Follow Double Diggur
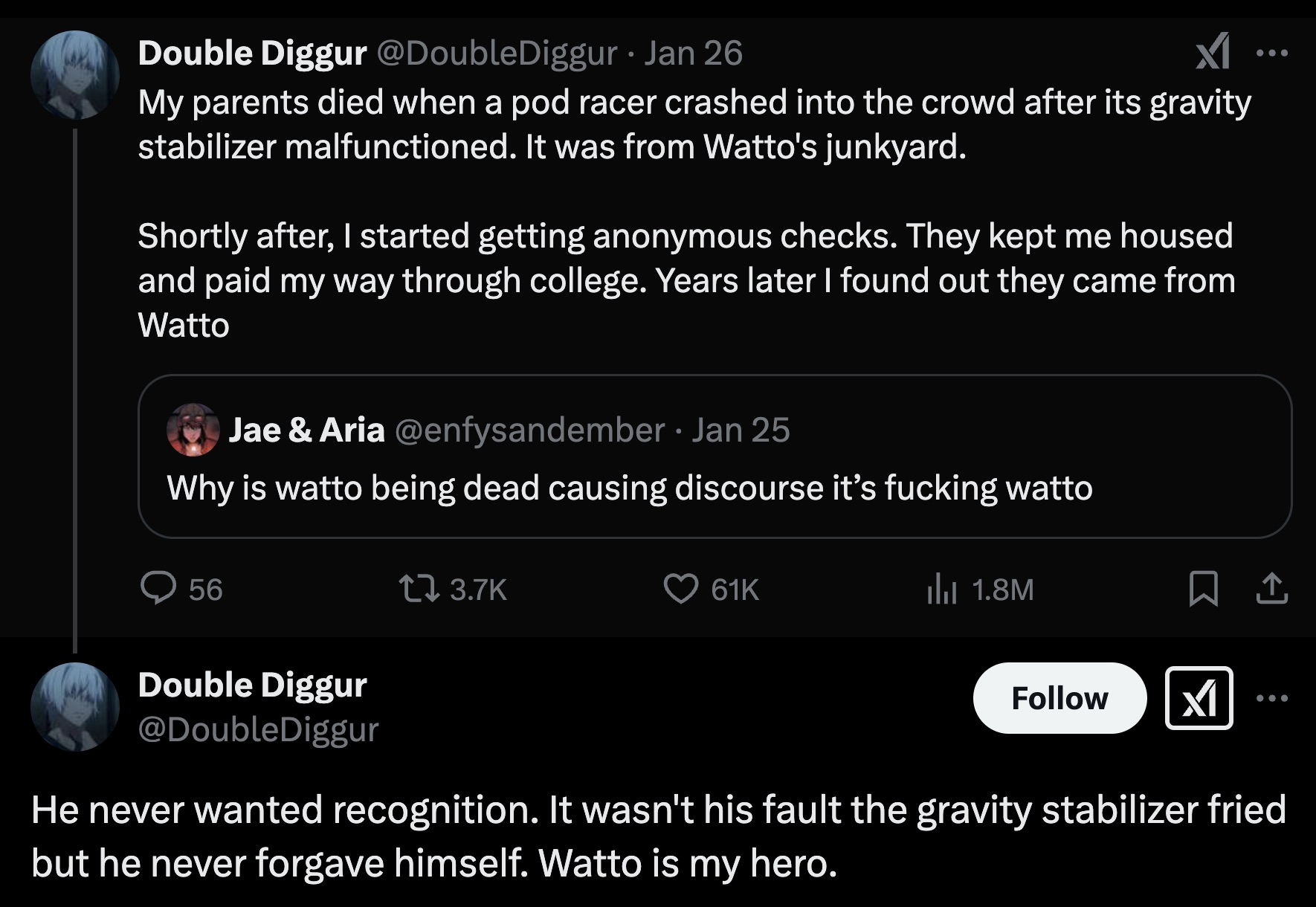Screen dimensions: 1316x907 (1059, 697)
